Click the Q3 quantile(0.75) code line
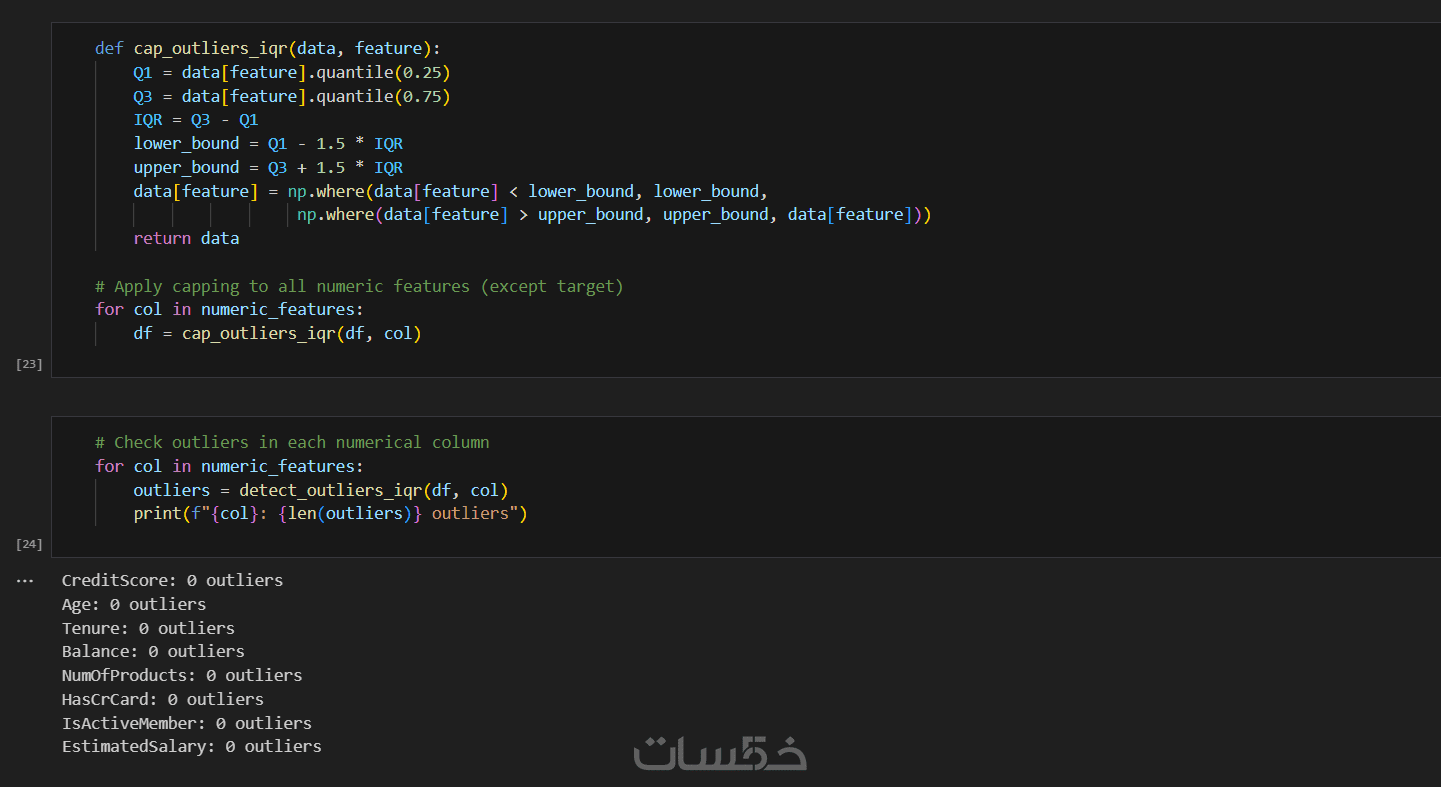This screenshot has height=787, width=1441. click(291, 96)
